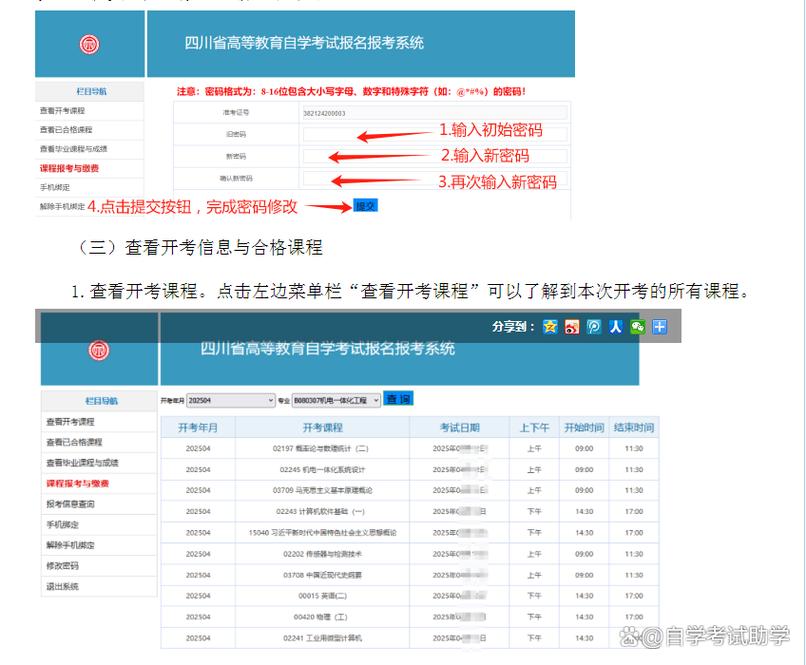Viewport: 806px width, 665px height.
Task: Share to QQ Zone via the star icon
Action: tap(548, 326)
